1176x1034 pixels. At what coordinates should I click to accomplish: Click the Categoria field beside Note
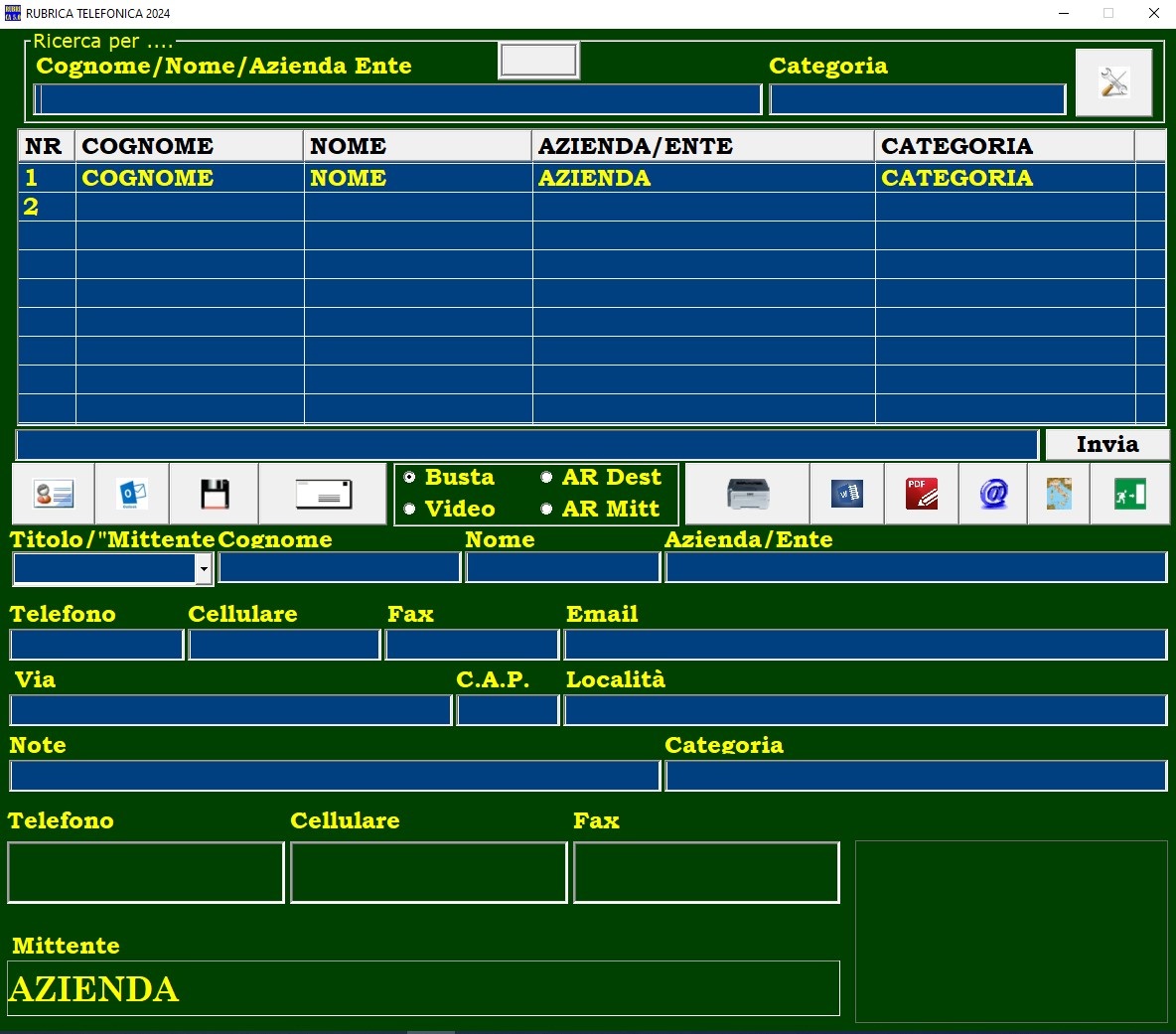coord(916,776)
